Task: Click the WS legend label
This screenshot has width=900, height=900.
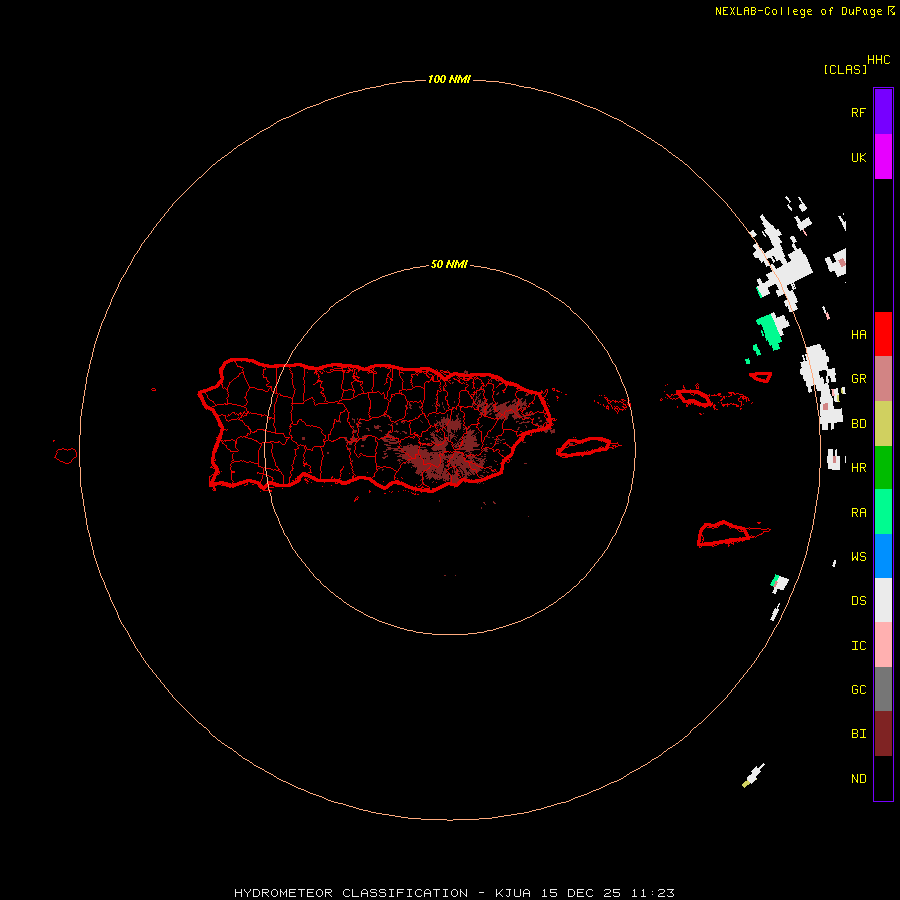Action: 858,557
